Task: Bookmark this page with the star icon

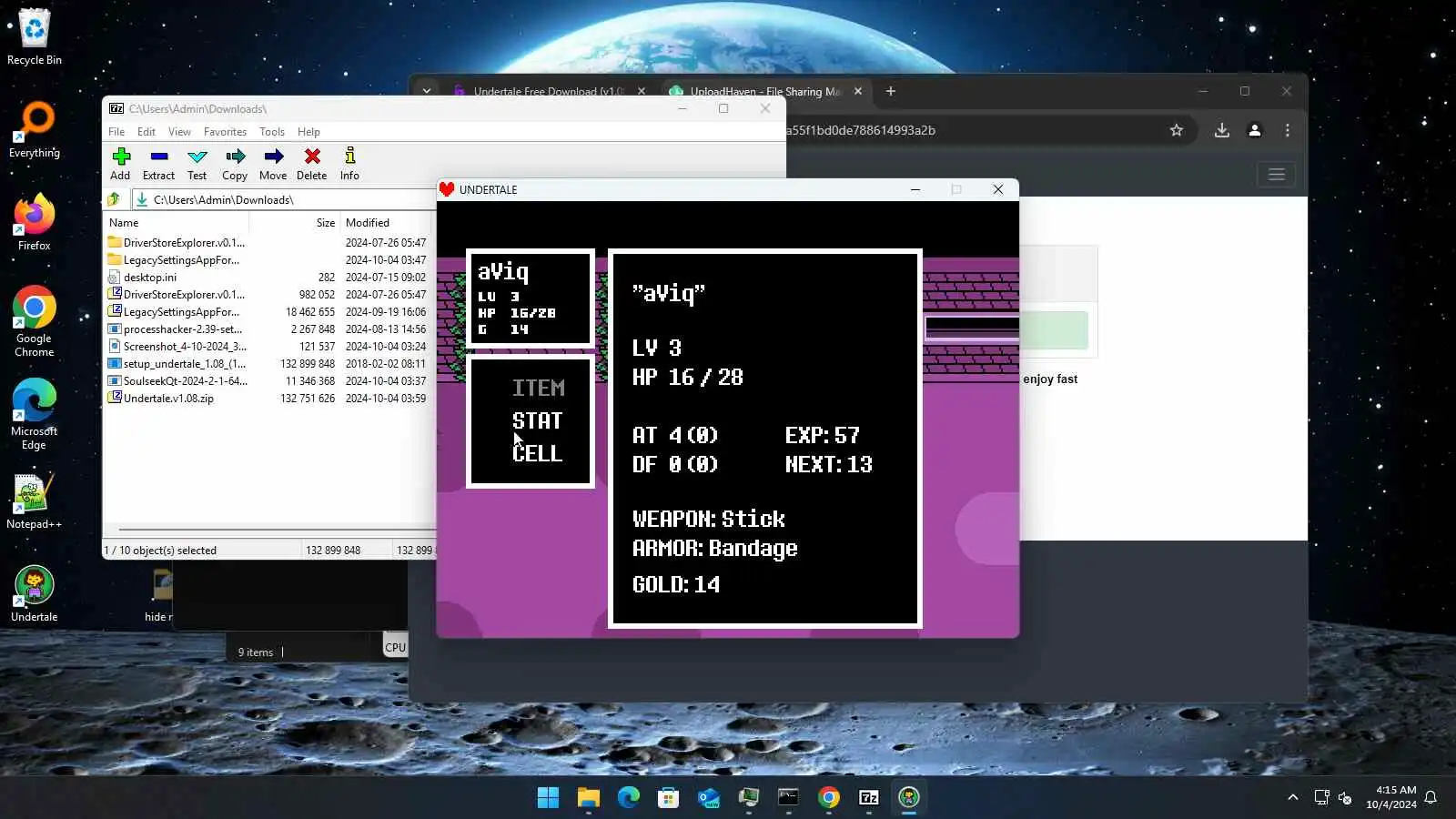Action: click(x=1177, y=130)
